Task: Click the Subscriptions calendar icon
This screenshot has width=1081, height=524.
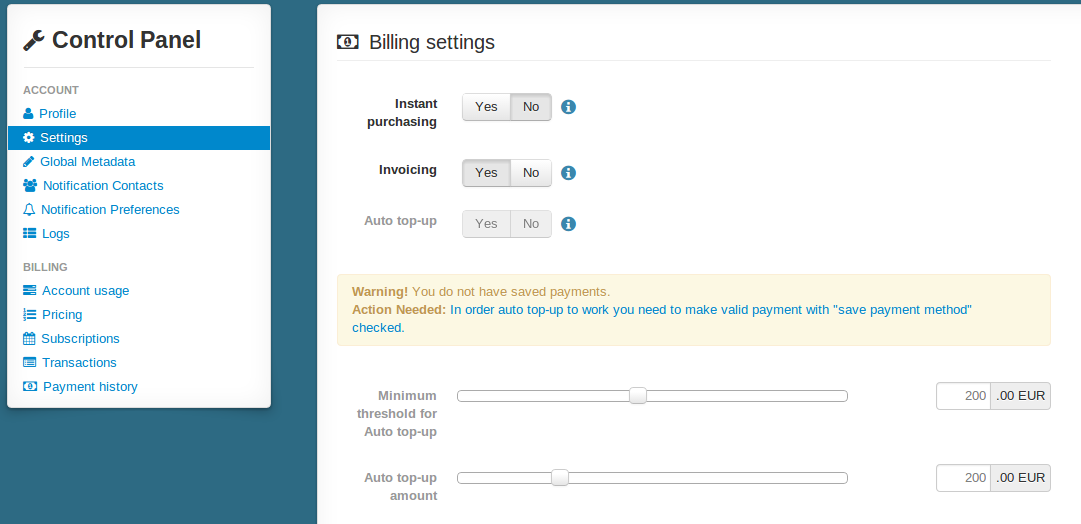Action: pyautogui.click(x=29, y=339)
